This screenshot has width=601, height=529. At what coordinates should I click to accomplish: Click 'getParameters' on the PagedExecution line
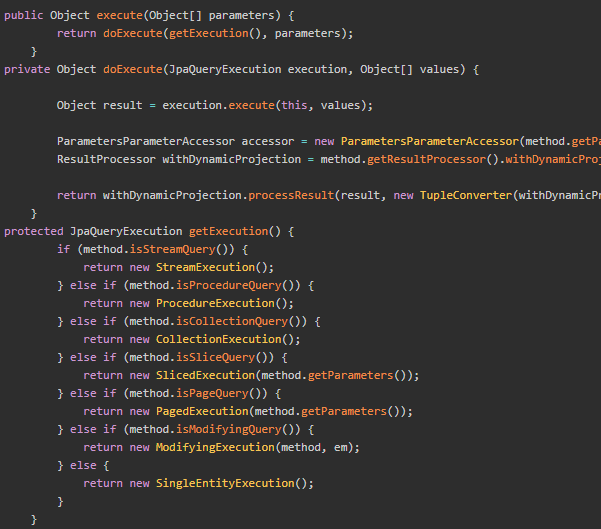(344, 412)
